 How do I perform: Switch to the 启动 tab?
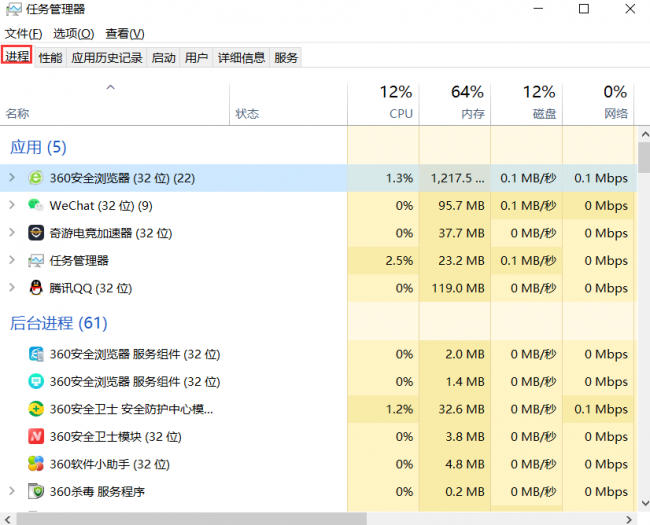pyautogui.click(x=163, y=58)
